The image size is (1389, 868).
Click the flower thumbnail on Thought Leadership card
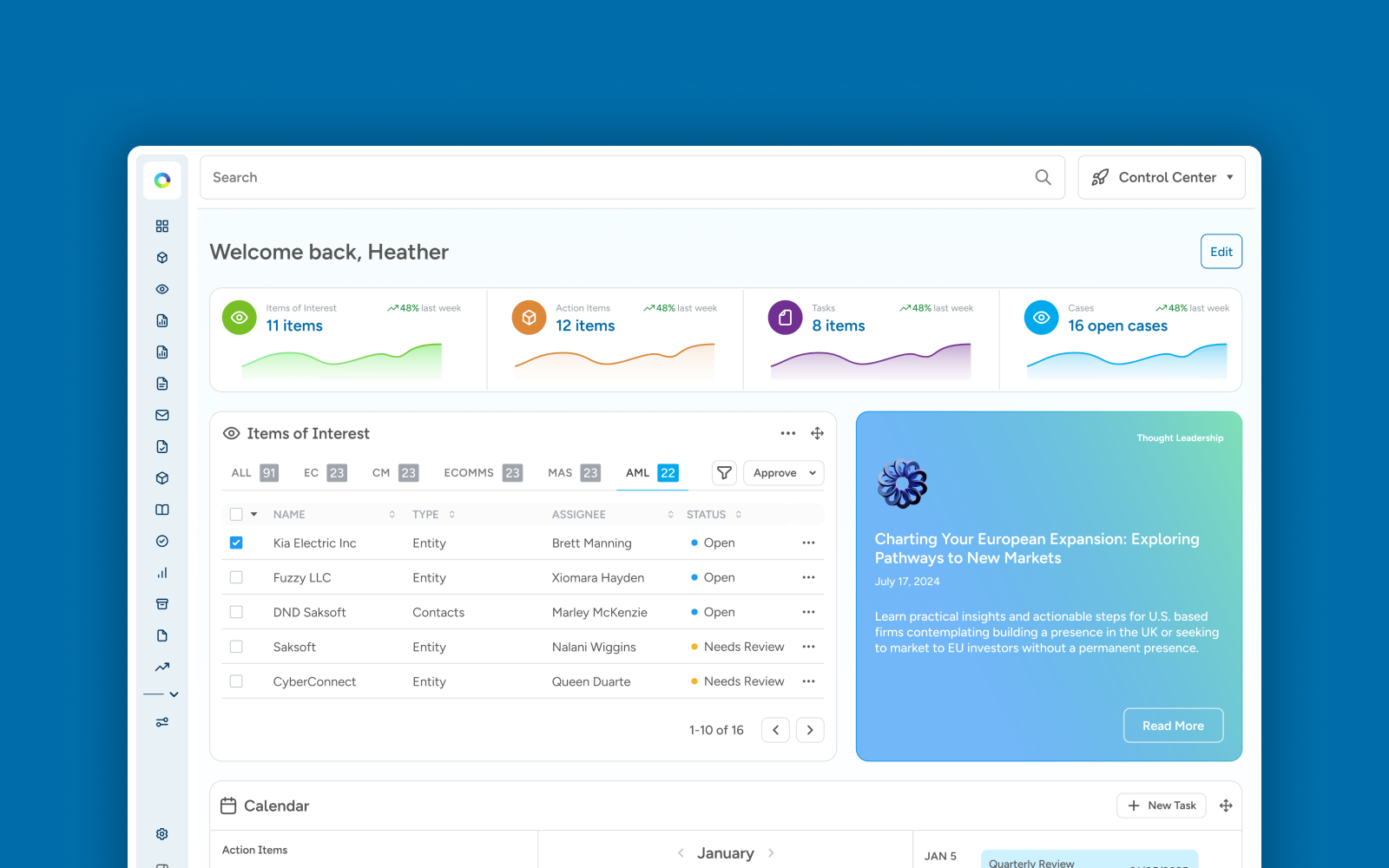pos(902,483)
